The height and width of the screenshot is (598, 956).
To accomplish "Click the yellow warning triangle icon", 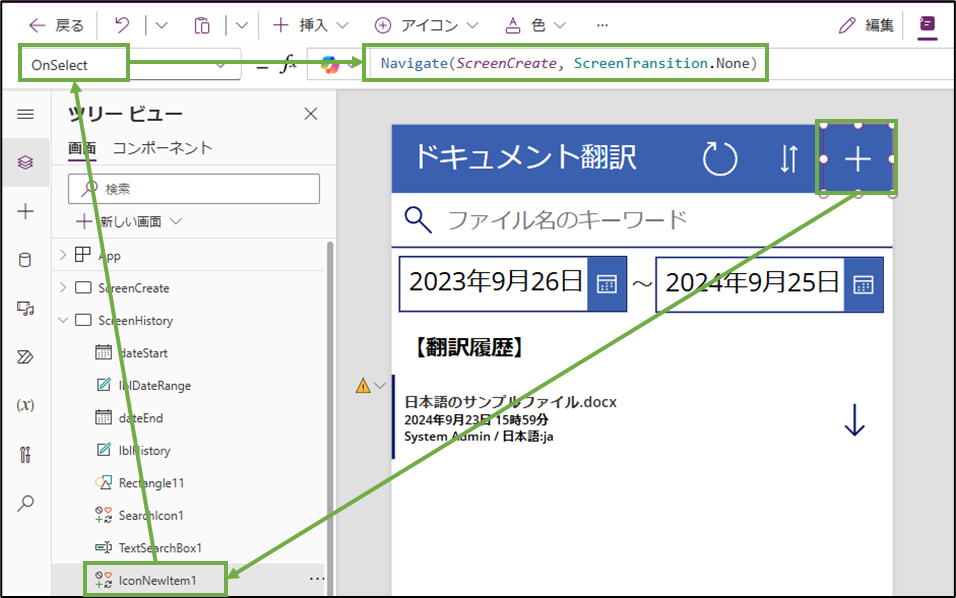I will click(363, 385).
